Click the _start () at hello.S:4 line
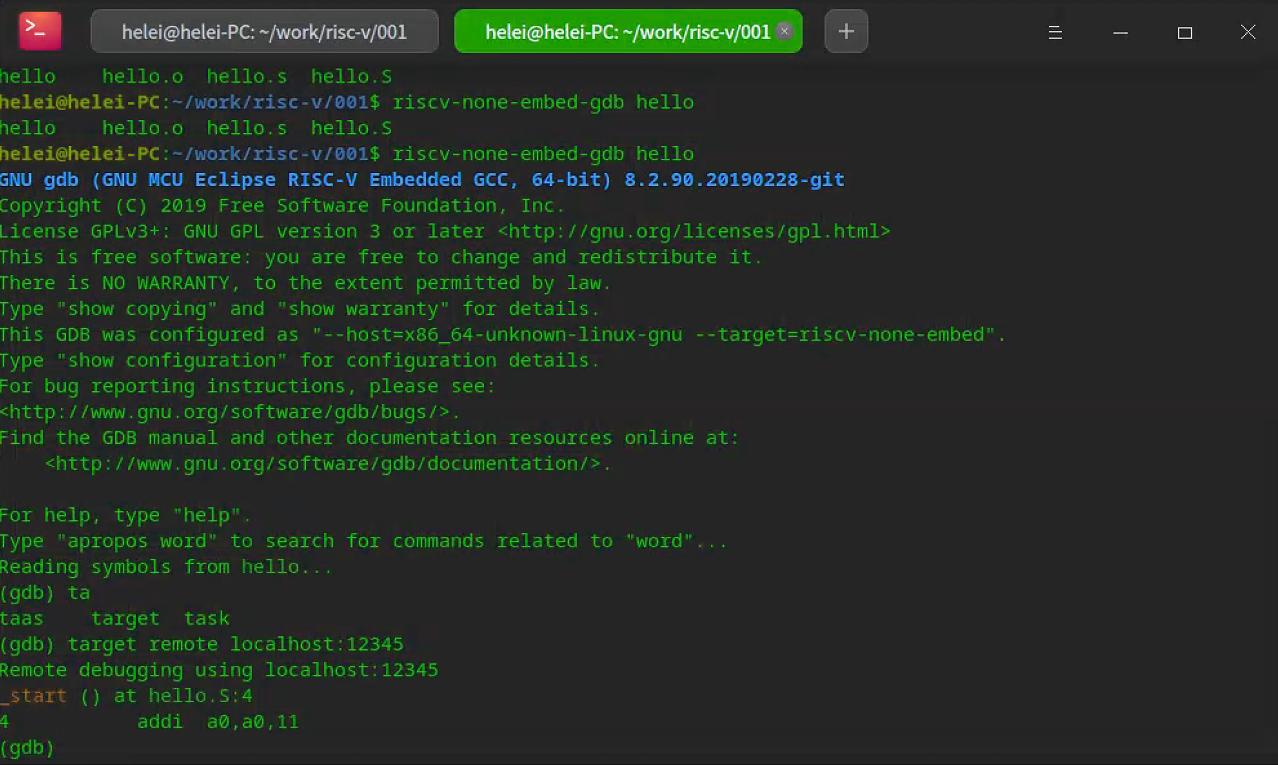 pos(125,695)
